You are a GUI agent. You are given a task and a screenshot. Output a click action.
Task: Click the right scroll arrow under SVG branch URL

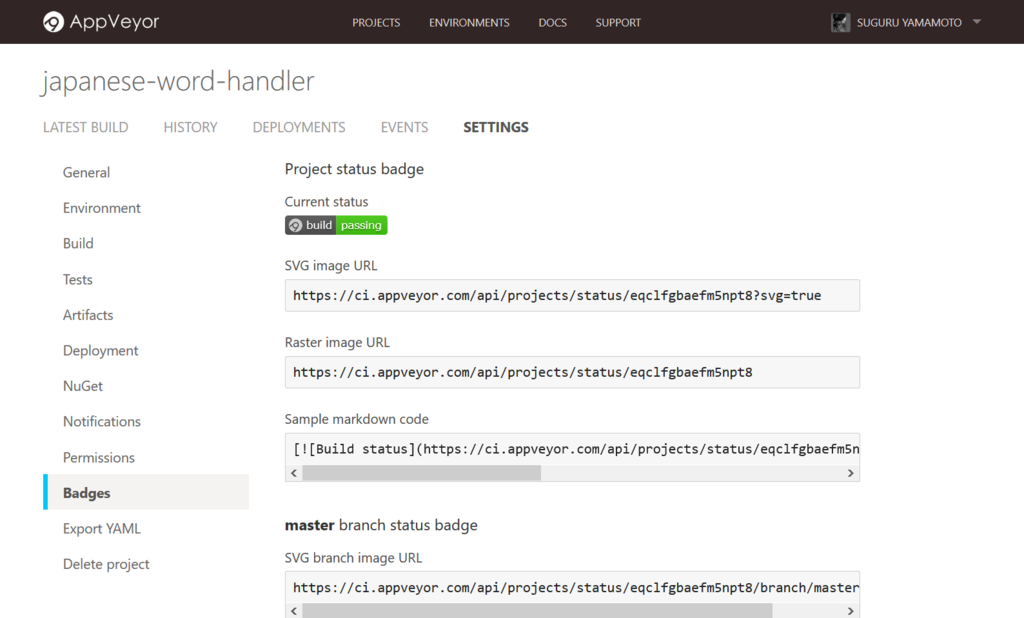click(x=851, y=610)
